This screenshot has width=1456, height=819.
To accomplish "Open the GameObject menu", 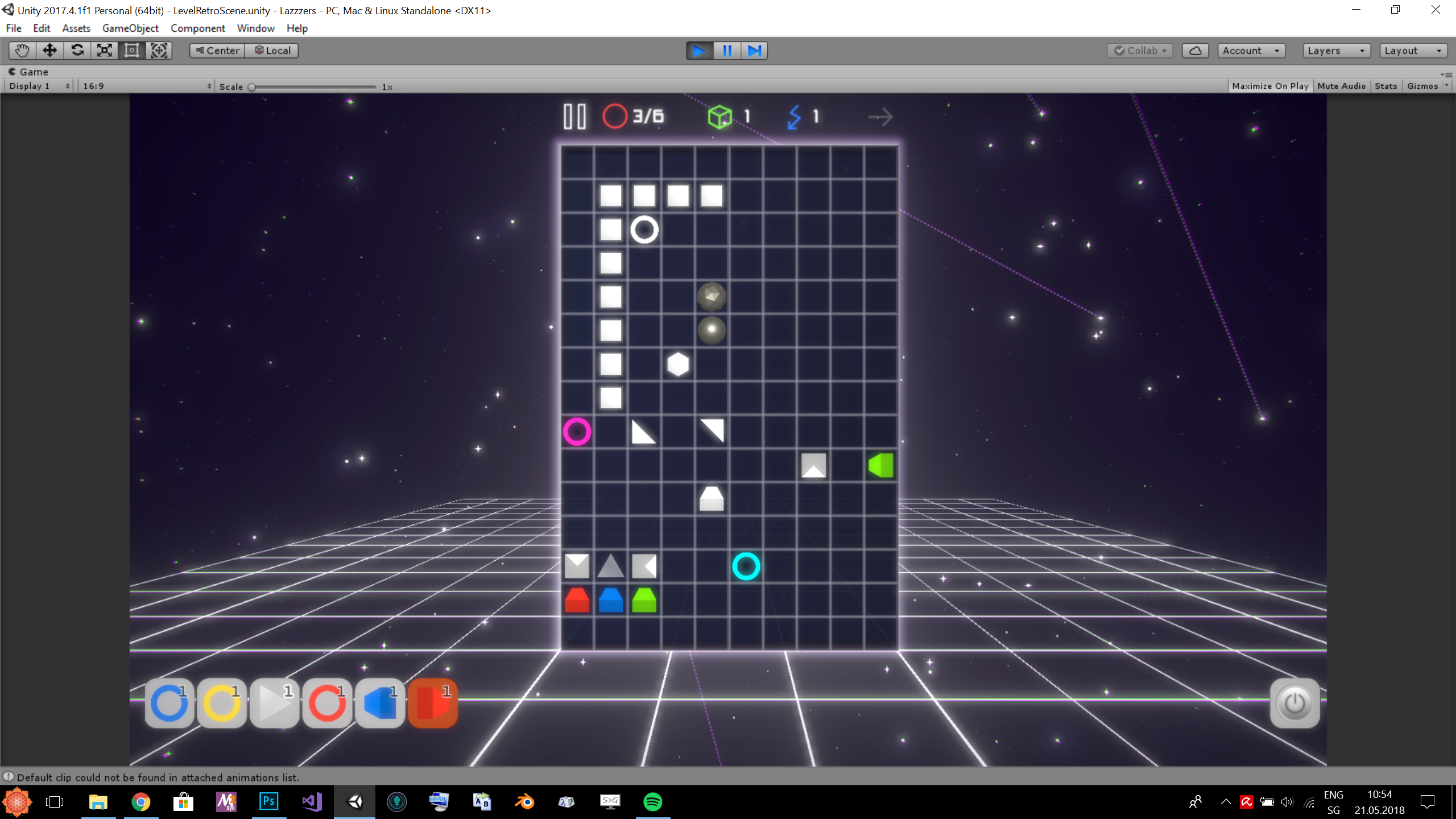I will [130, 28].
